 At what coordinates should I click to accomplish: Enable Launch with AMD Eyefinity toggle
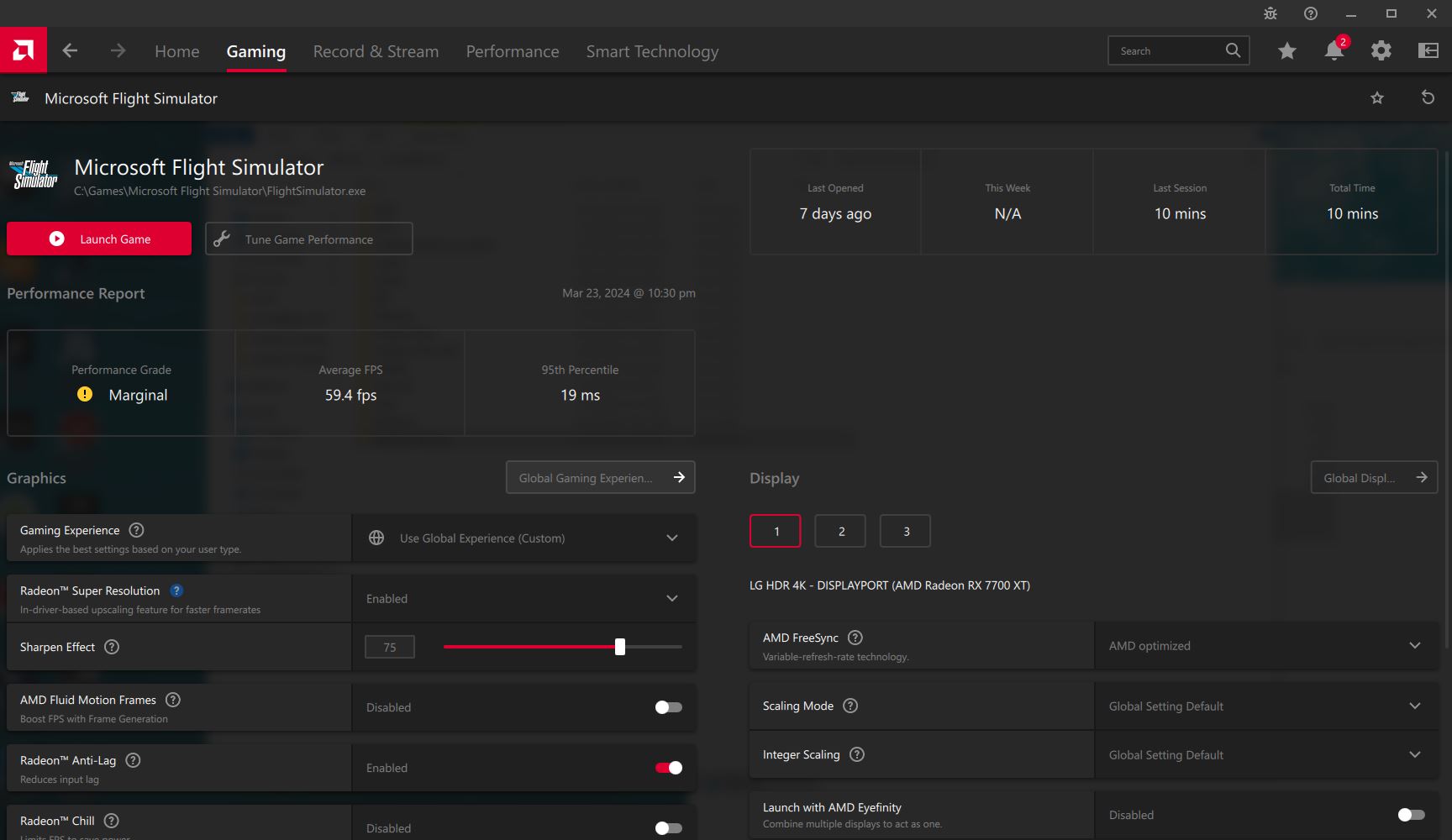(1412, 815)
